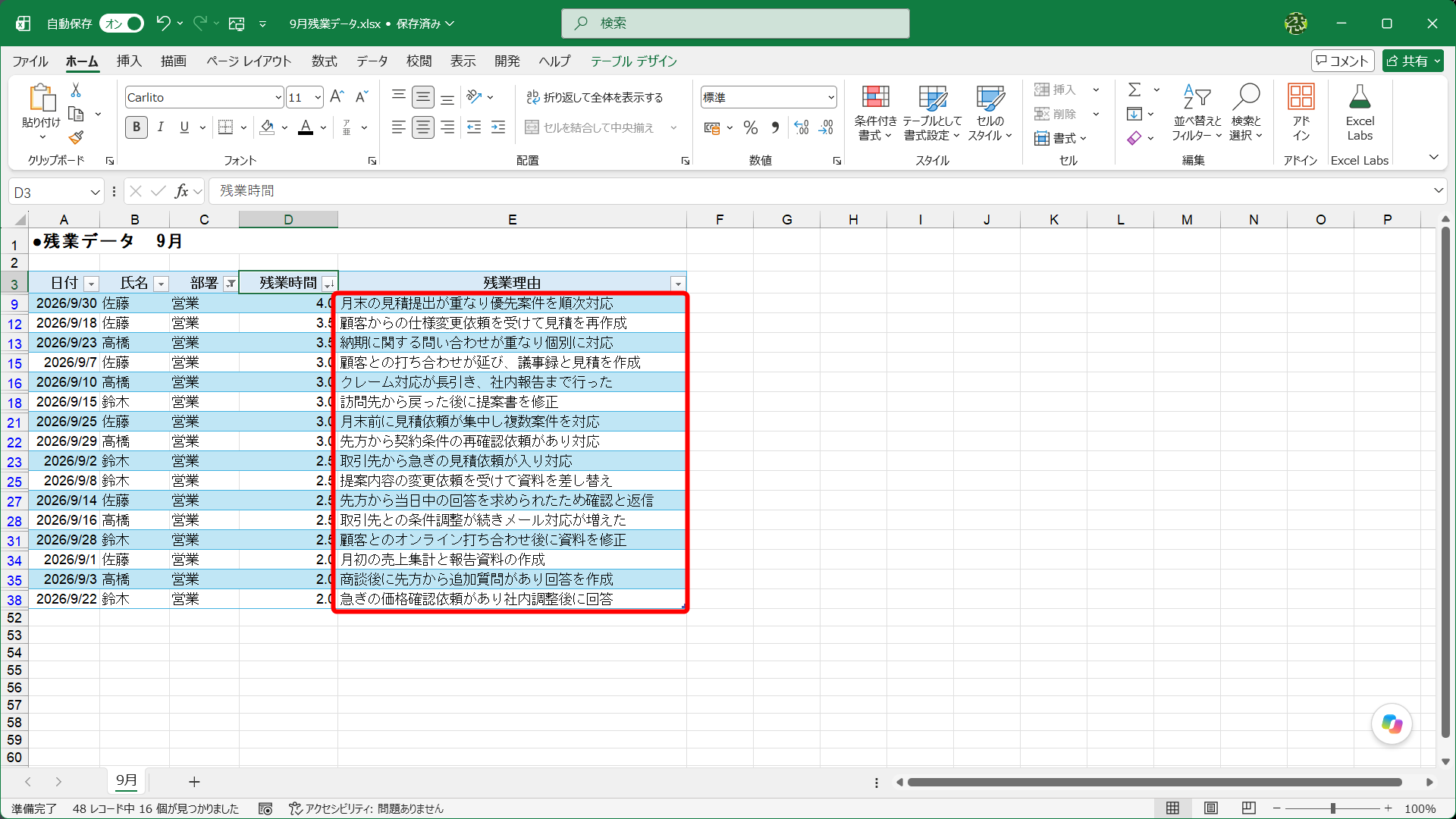
Task: Click decrease decimal icon
Action: 826,127
